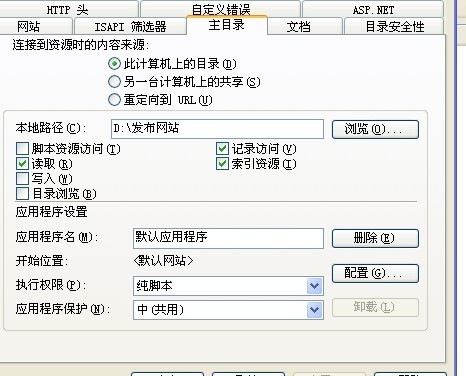
Task: Select 此计算机上的目录 radio option
Action: click(114, 64)
